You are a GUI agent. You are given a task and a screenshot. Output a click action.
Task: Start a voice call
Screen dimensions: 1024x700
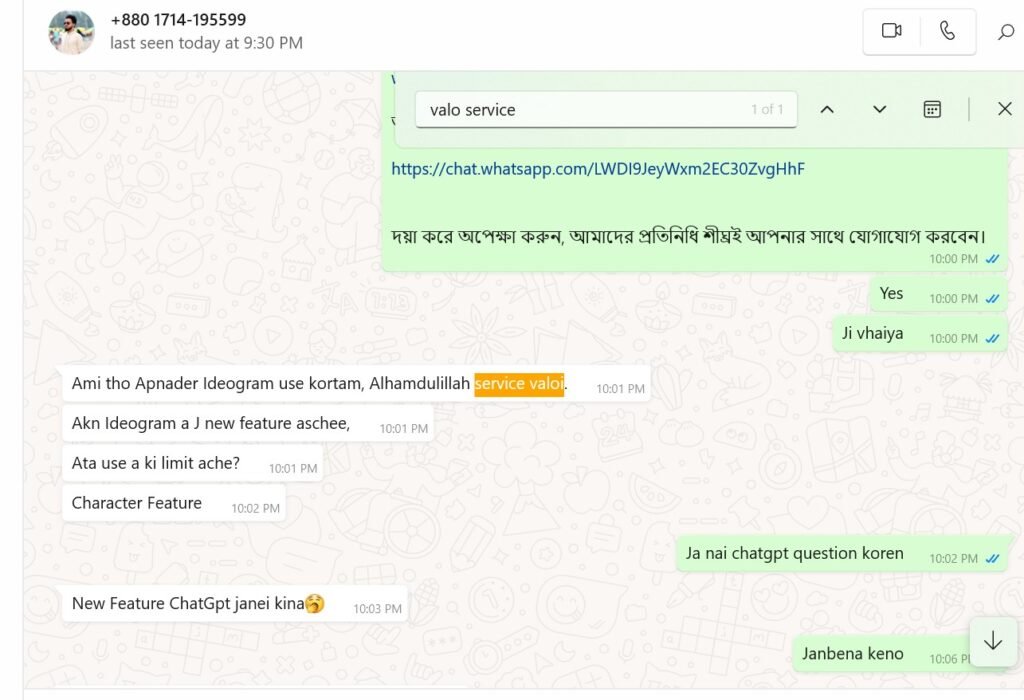[947, 31]
